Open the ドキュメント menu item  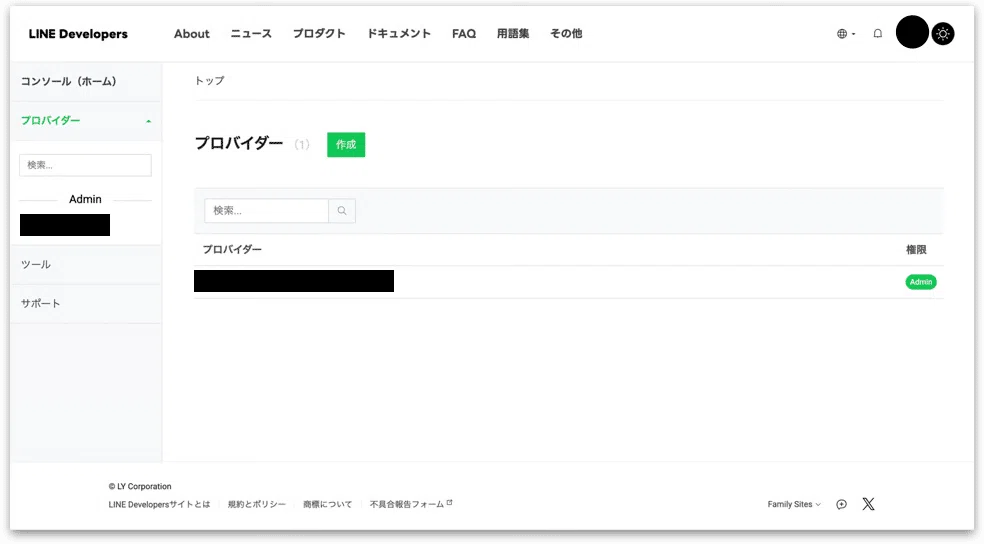pyautogui.click(x=398, y=34)
